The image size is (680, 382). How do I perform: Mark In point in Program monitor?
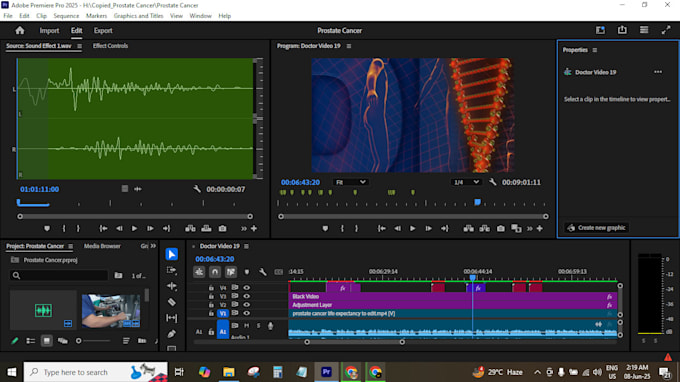pyautogui.click(x=342, y=229)
